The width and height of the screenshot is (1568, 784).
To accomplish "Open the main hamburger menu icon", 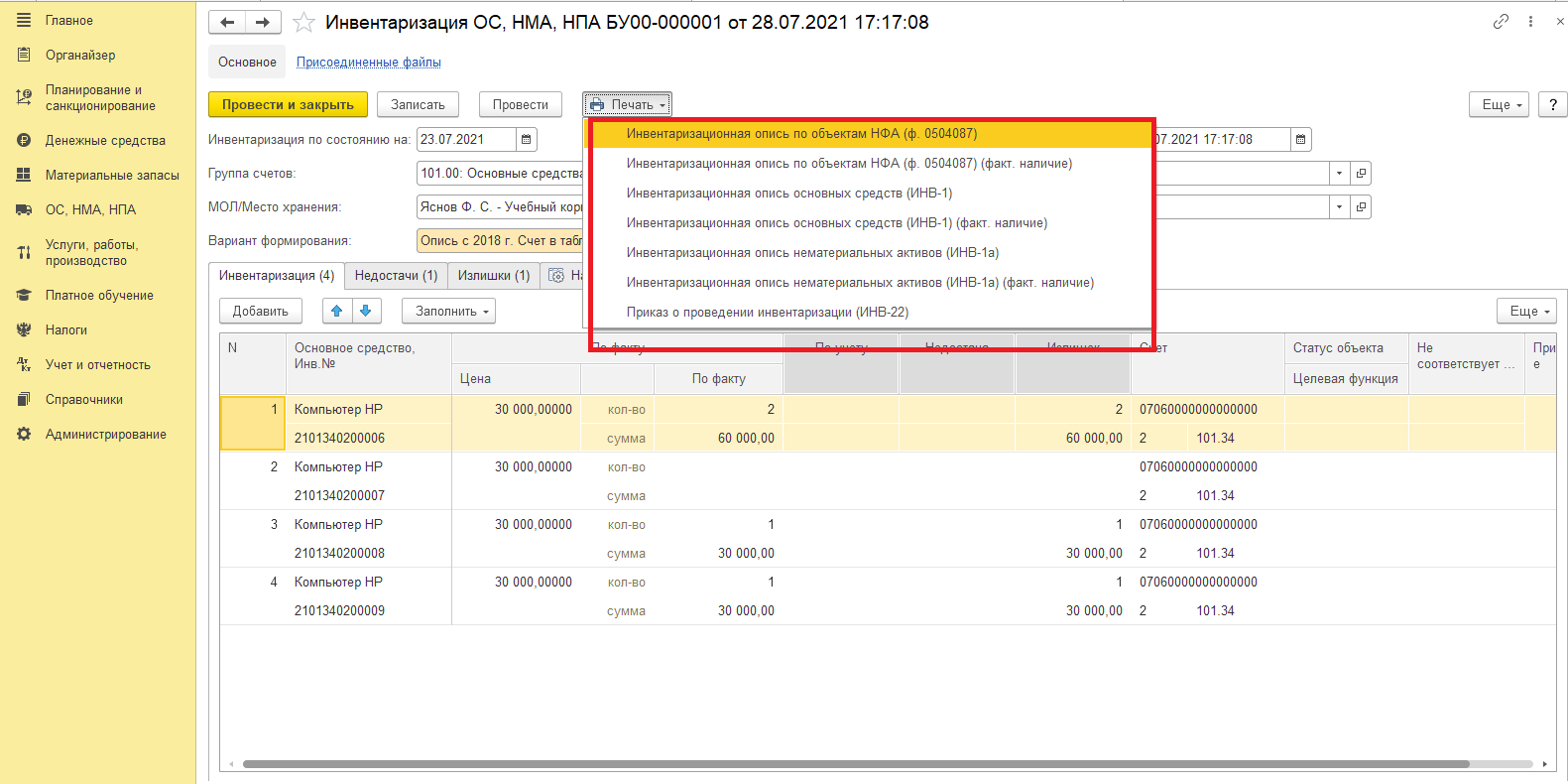I will 24,20.
